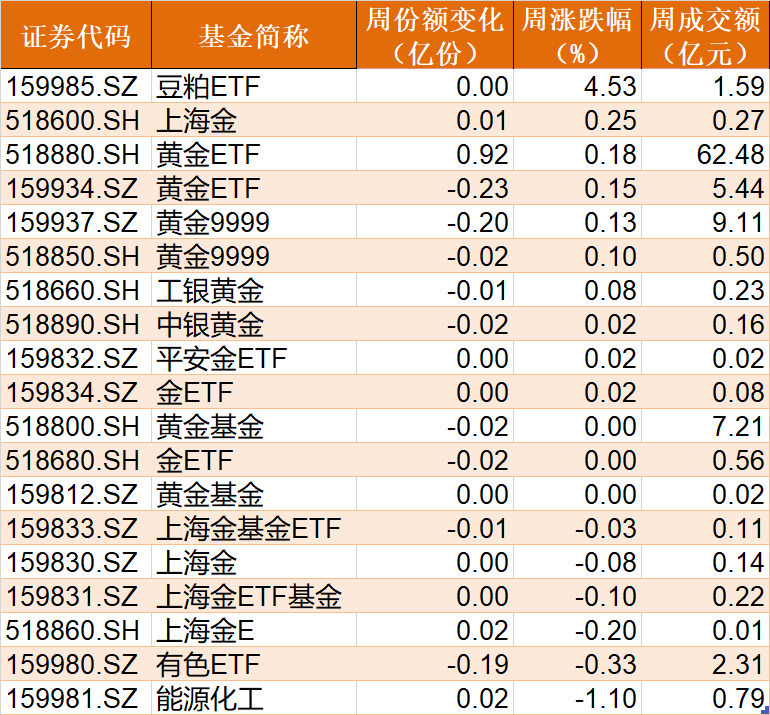Click the code cell 159980.SZ
The width and height of the screenshot is (770, 715).
(72, 664)
